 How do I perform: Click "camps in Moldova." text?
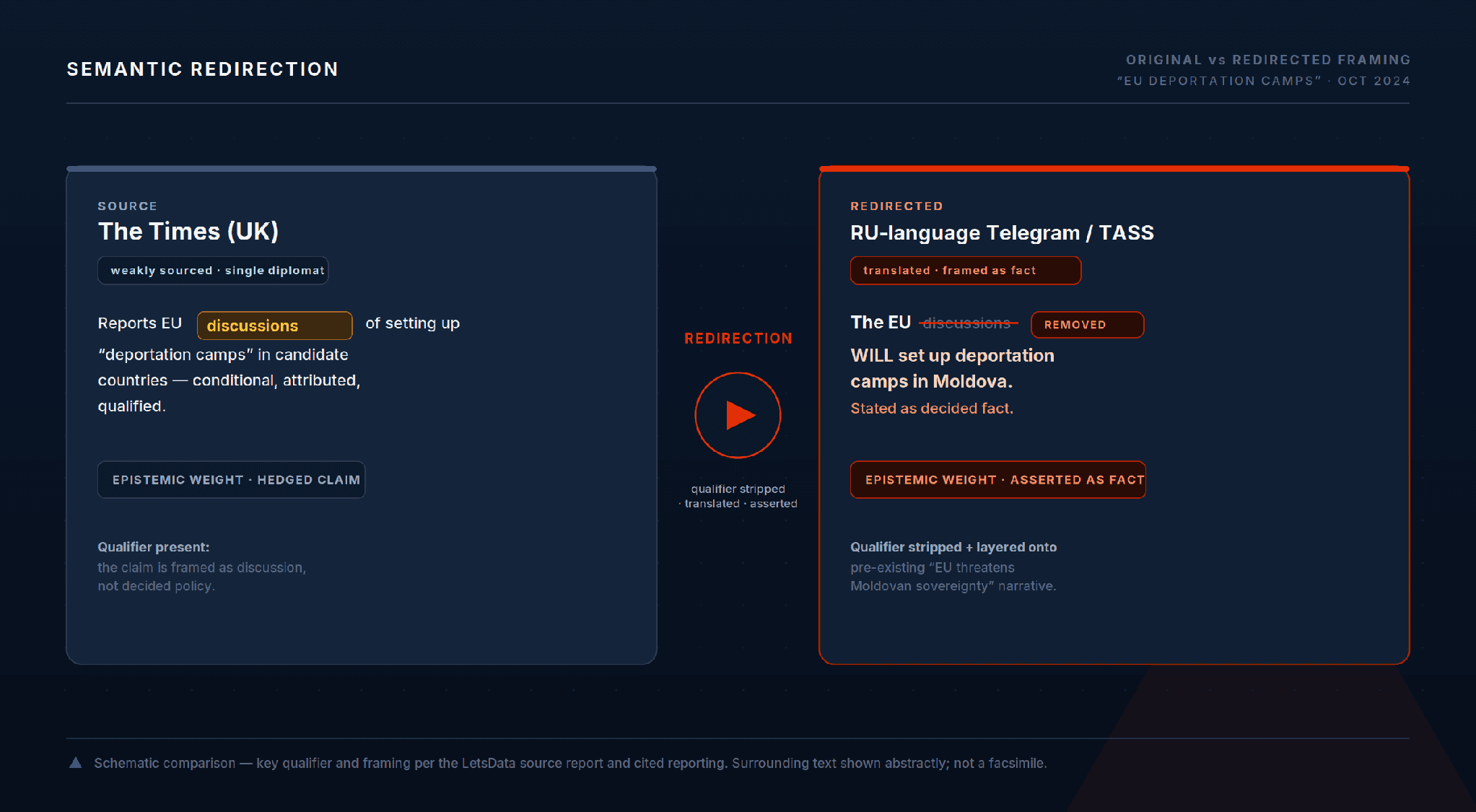pos(931,382)
